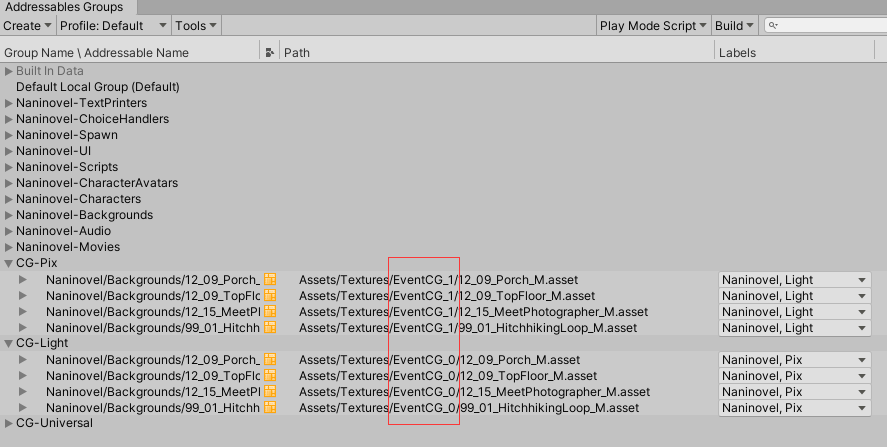Open the Profile: Default dropdown
The width and height of the screenshot is (887, 447).
[113, 26]
